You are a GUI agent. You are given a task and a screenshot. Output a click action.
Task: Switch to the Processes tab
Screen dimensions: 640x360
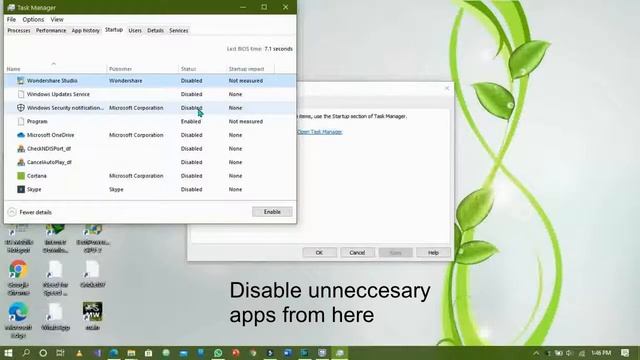pyautogui.click(x=19, y=31)
